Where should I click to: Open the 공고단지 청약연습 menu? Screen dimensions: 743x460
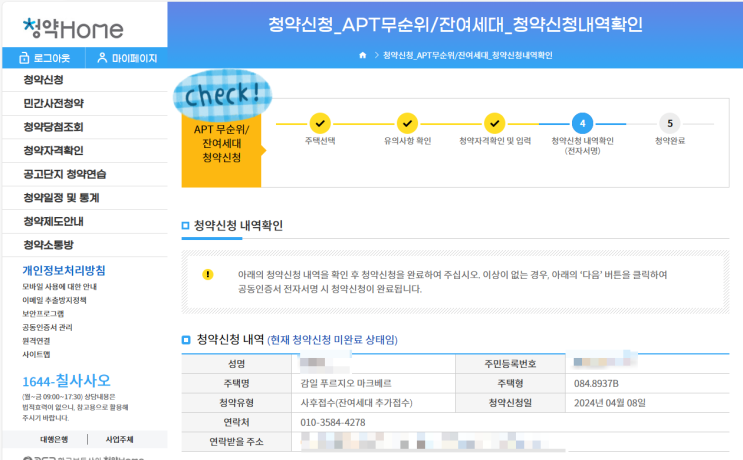coord(85,174)
